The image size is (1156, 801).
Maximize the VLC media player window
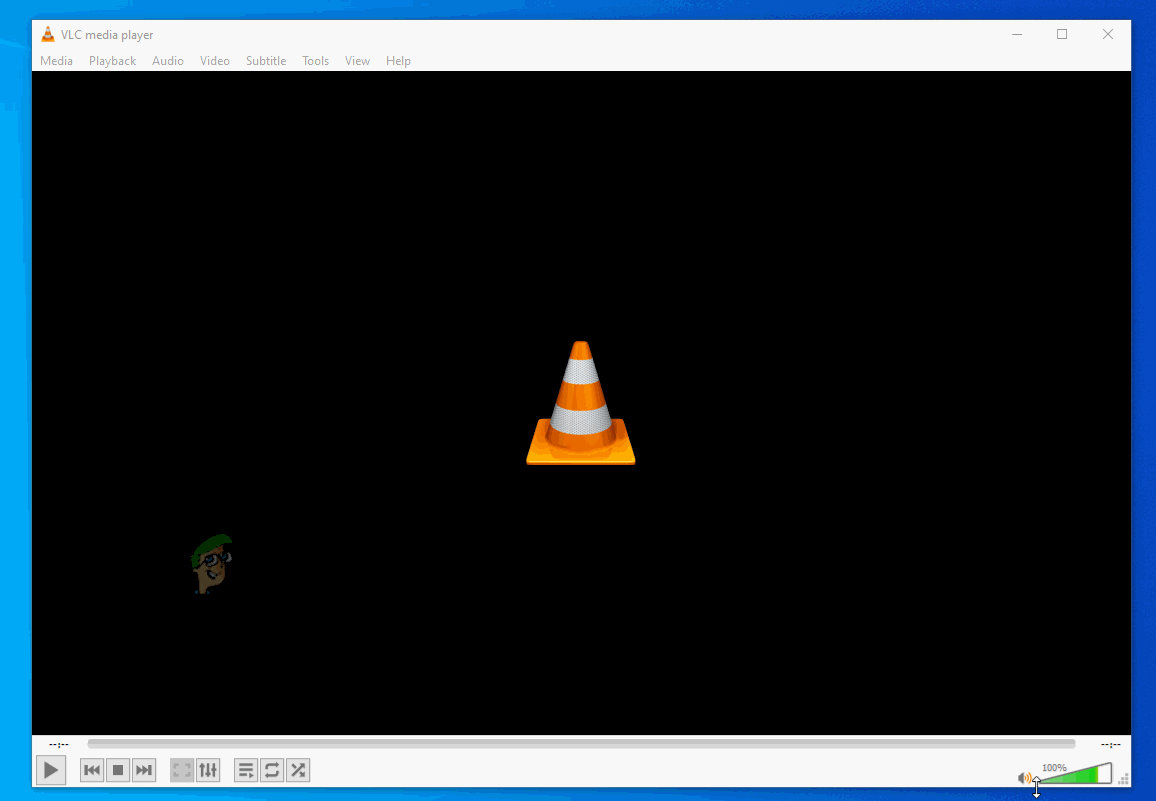pyautogui.click(x=1062, y=34)
